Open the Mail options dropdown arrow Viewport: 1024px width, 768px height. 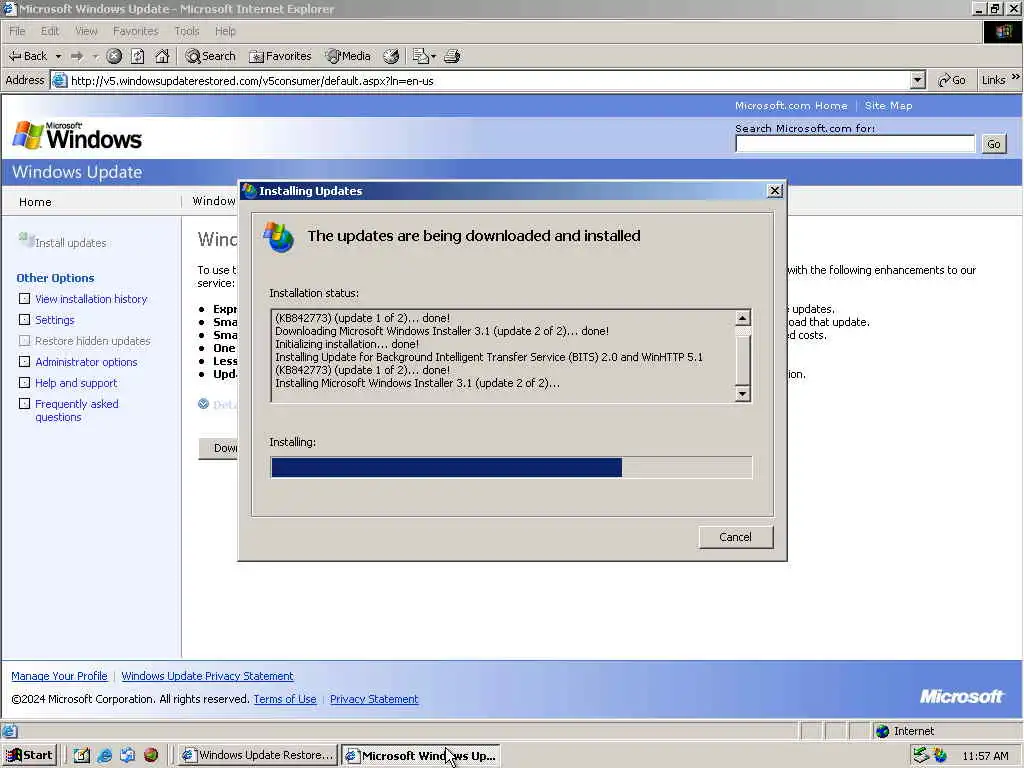coord(433,57)
